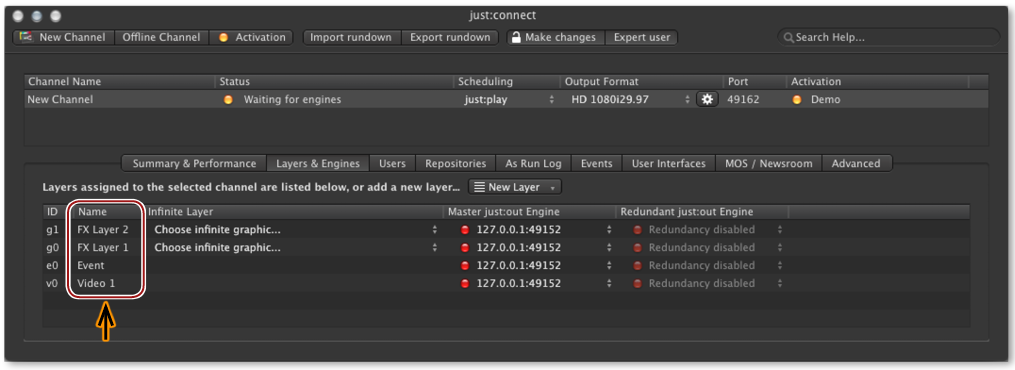Click the Activation toolbar button
Image resolution: width=1015 pixels, height=370 pixels.
point(252,38)
